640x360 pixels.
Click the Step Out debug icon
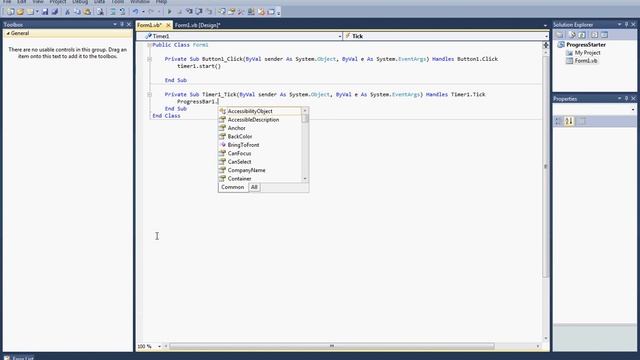coord(209,12)
